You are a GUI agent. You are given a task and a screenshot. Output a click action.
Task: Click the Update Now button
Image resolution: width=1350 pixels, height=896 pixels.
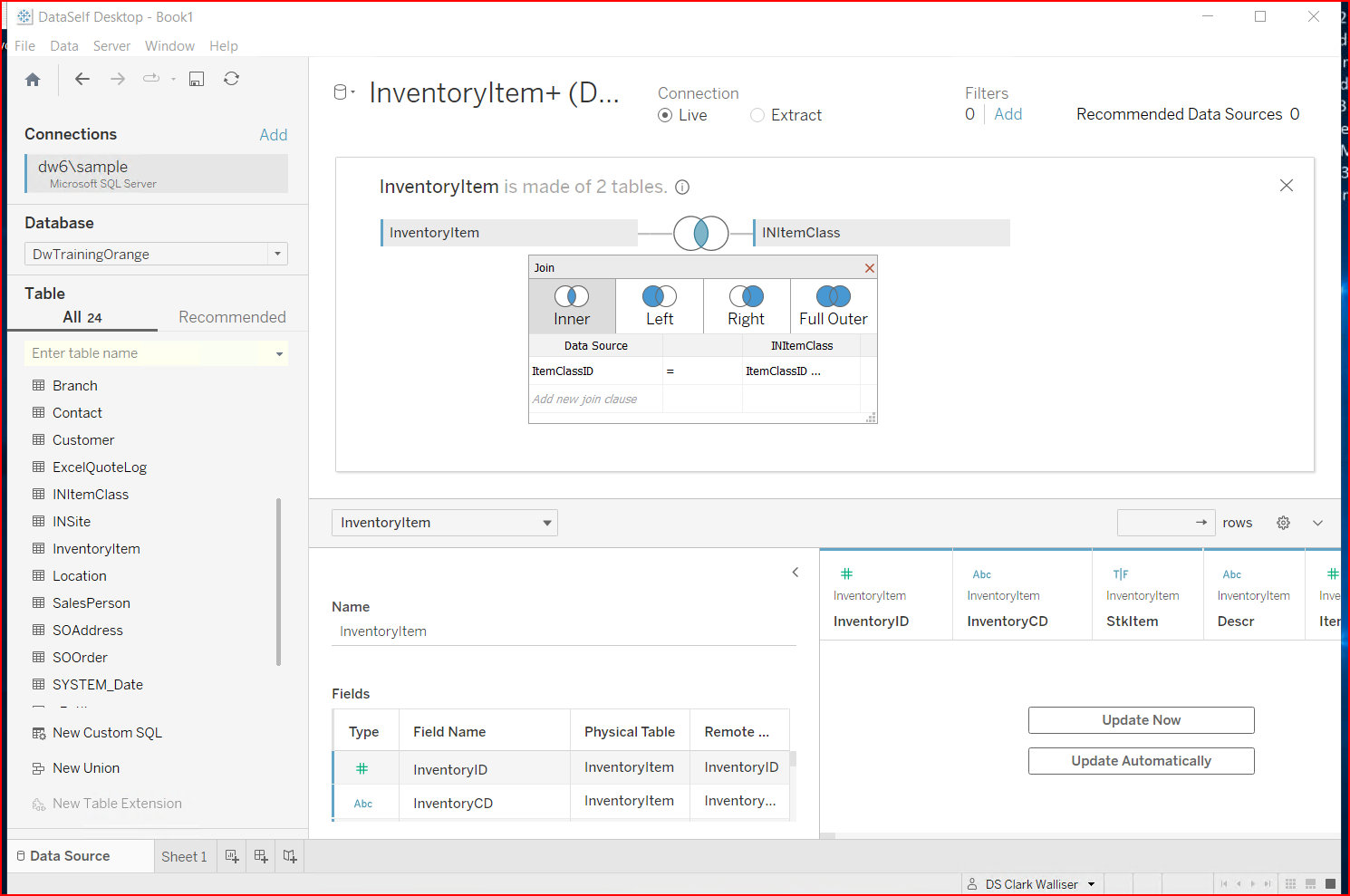coord(1141,719)
